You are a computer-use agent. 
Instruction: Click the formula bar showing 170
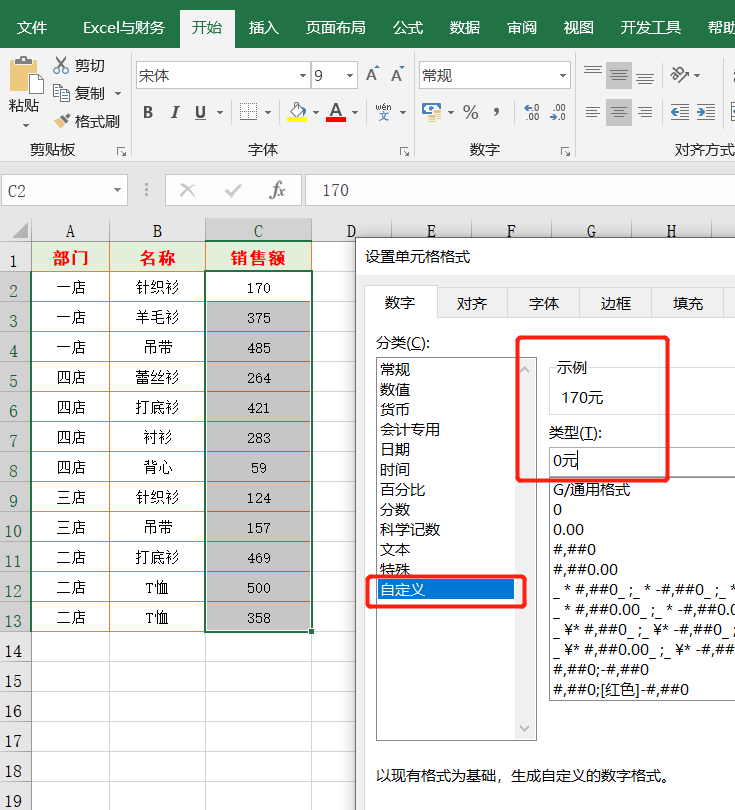tap(521, 191)
